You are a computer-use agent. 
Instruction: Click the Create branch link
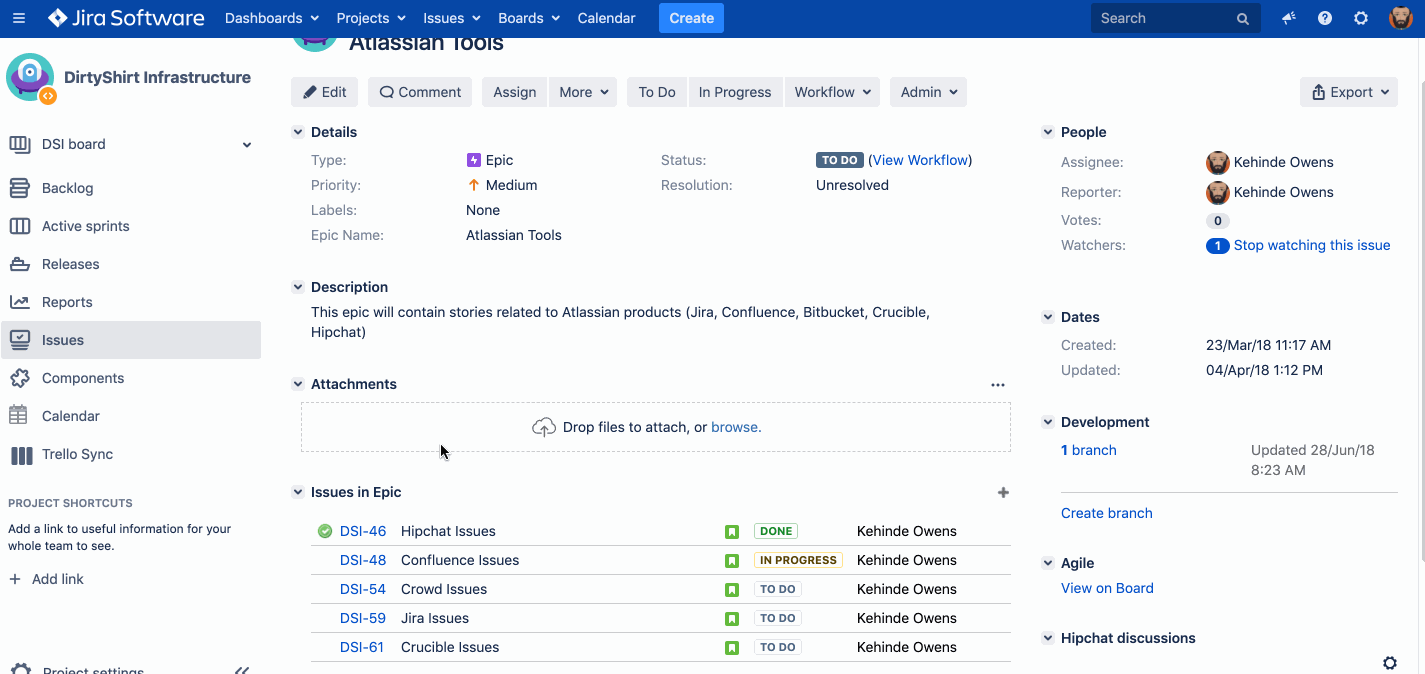pos(1107,513)
